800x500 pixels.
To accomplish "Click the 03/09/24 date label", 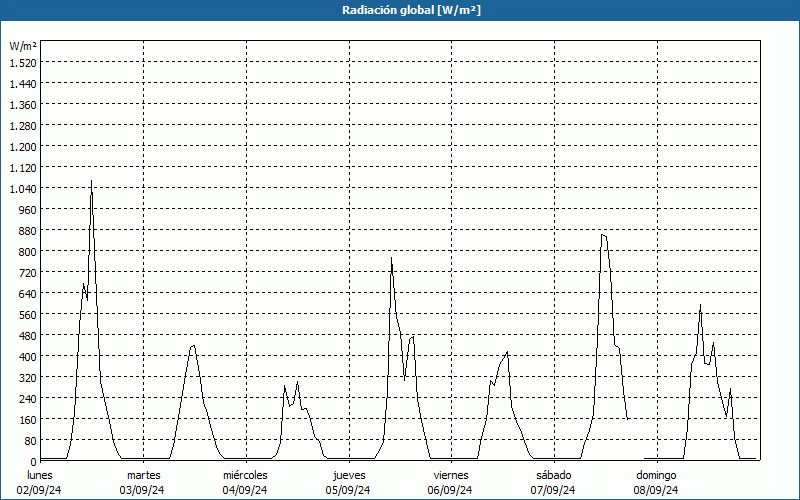I will tap(142, 490).
